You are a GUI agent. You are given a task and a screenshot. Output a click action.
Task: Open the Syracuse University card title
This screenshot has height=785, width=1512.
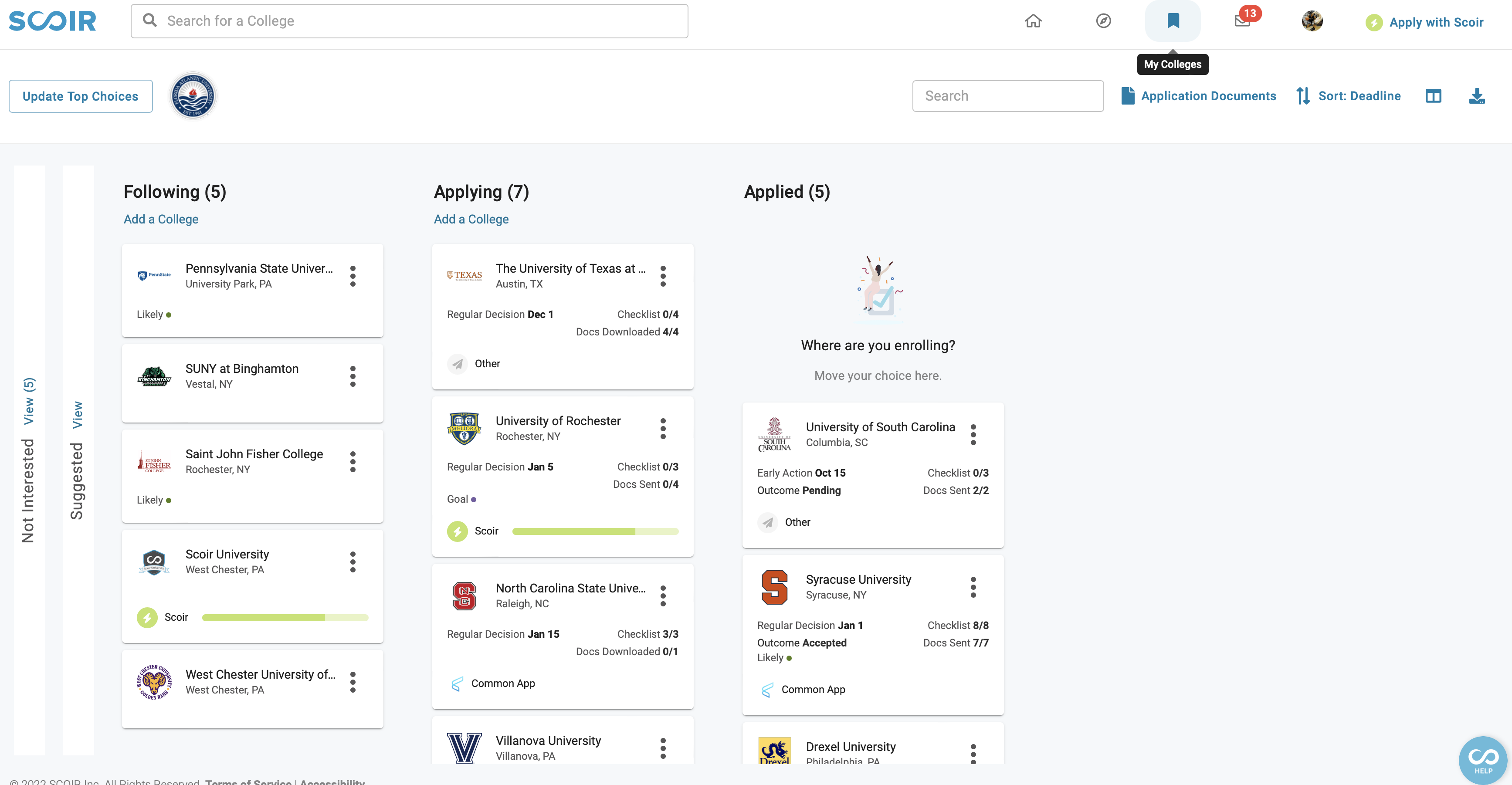[x=858, y=580]
